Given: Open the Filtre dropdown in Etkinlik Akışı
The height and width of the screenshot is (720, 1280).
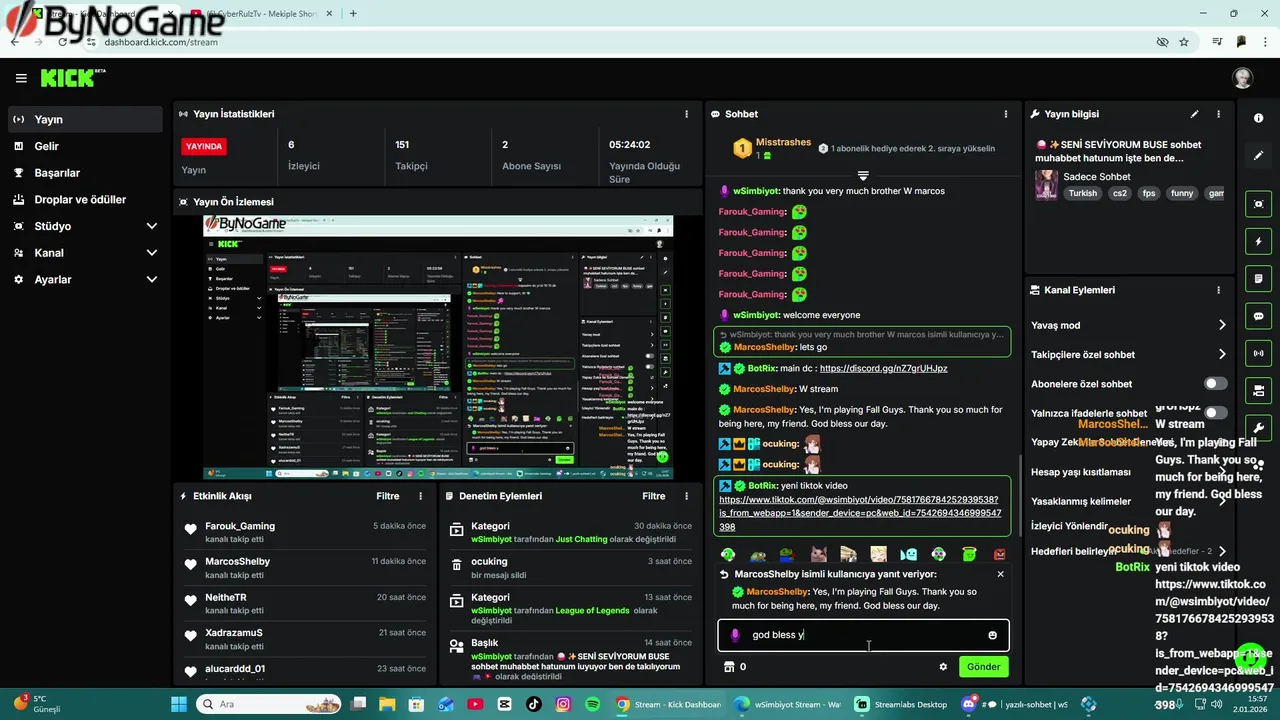Looking at the screenshot, I should (x=388, y=496).
